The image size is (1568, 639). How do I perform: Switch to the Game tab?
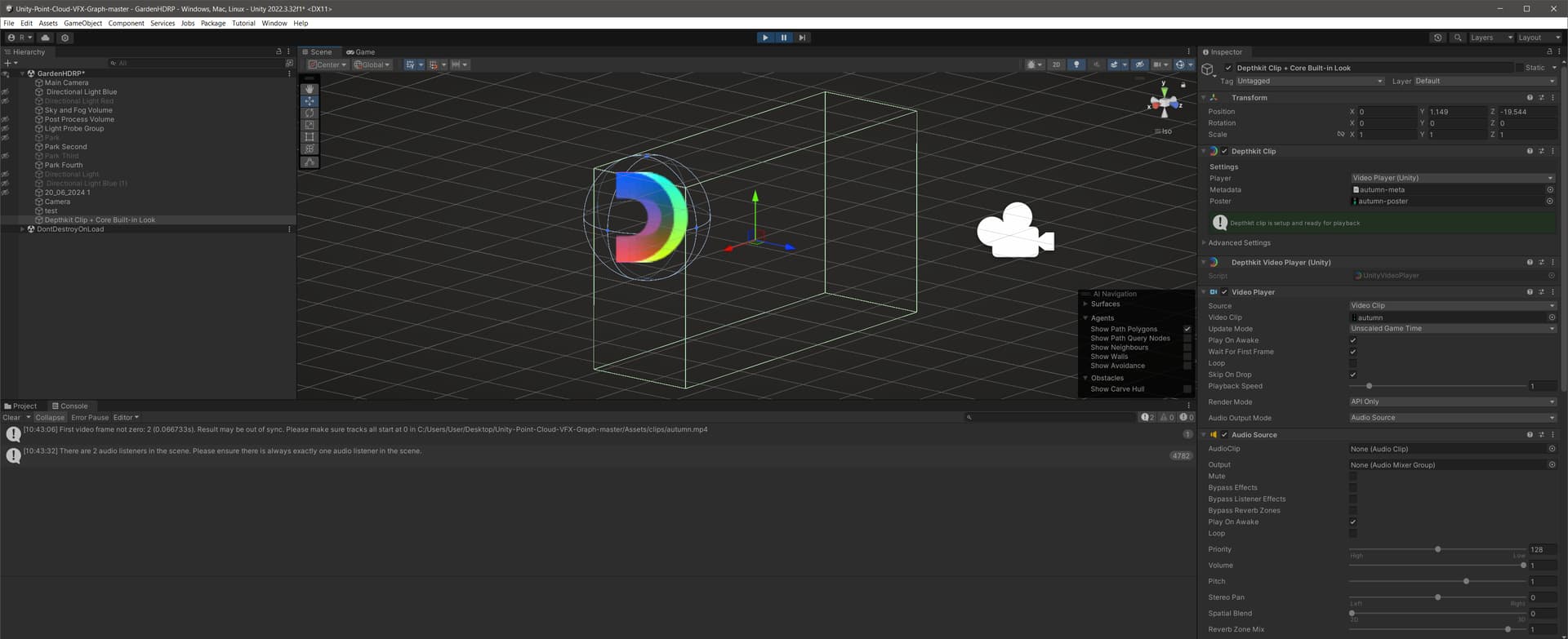360,51
